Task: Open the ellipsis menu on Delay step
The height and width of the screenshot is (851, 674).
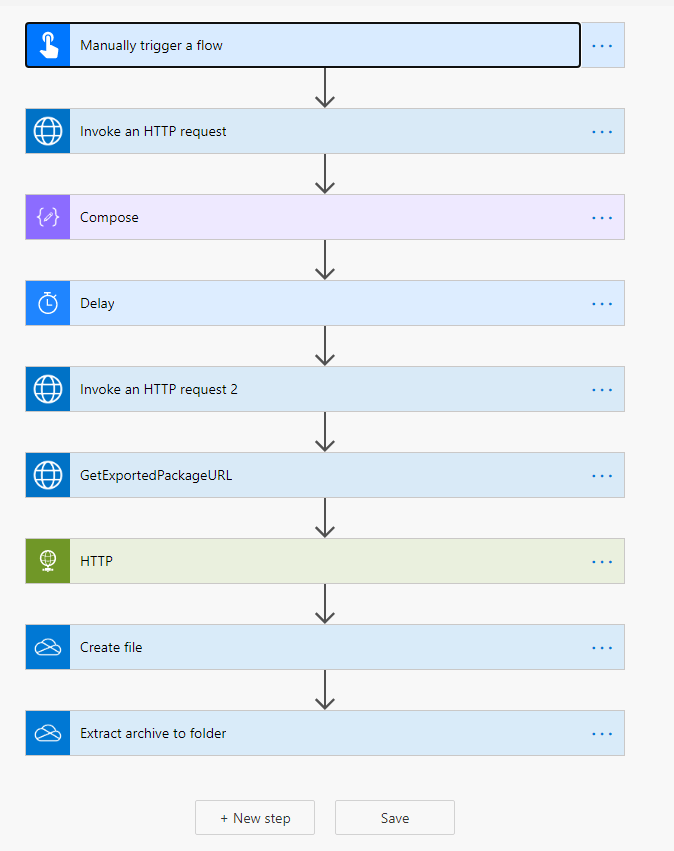Action: (x=602, y=304)
